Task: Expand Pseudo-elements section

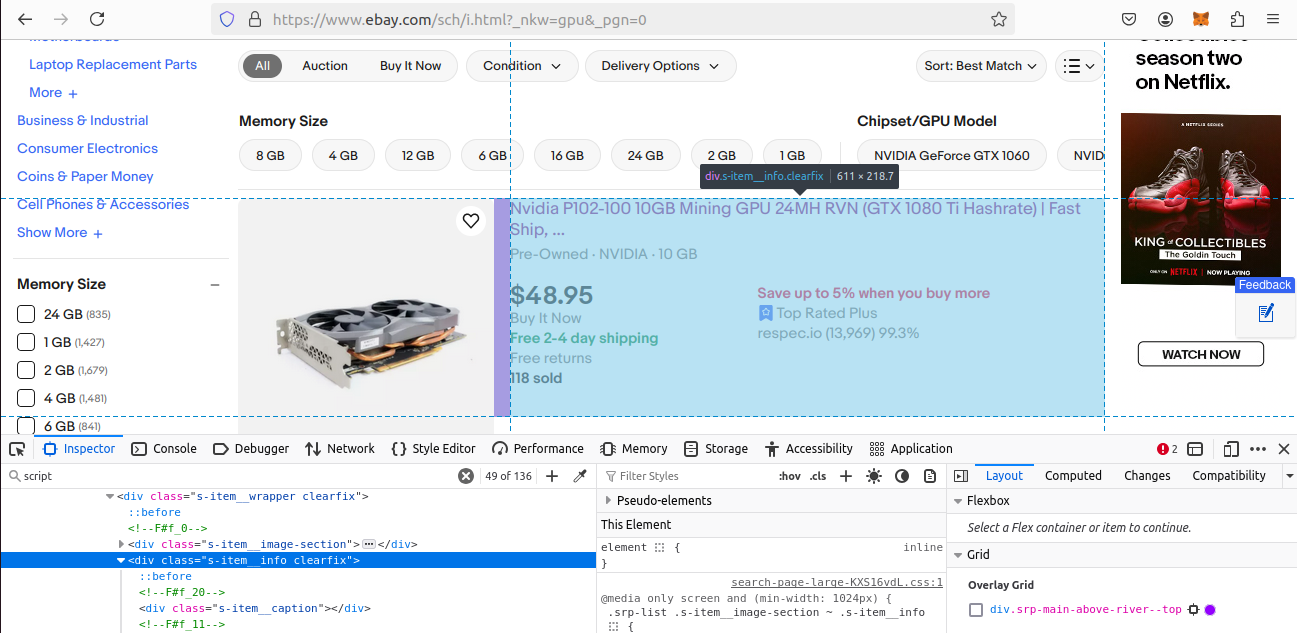Action: 608,500
